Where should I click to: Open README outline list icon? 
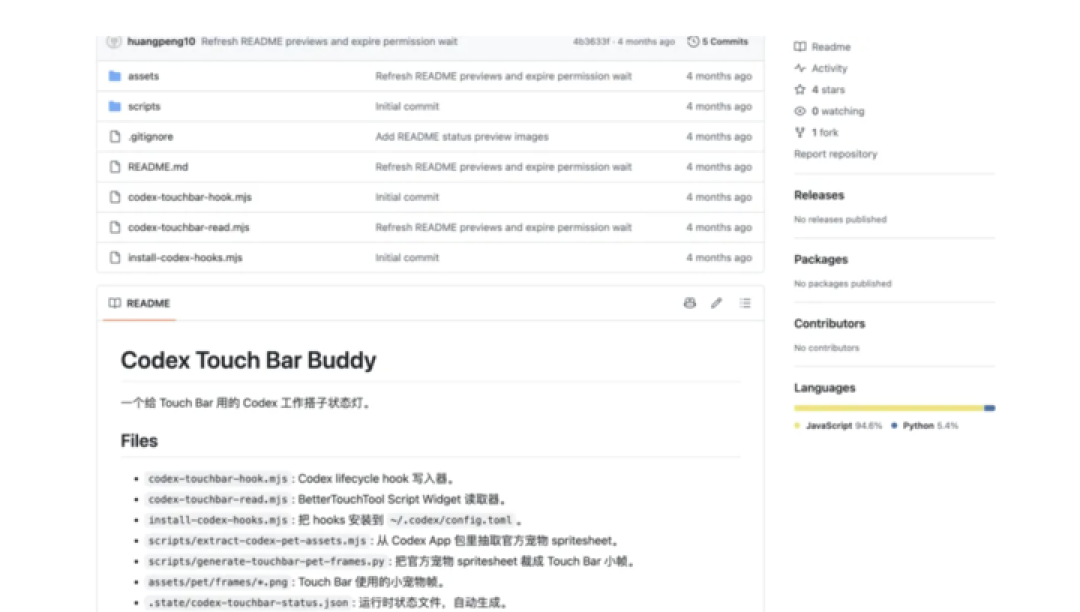[x=745, y=303]
